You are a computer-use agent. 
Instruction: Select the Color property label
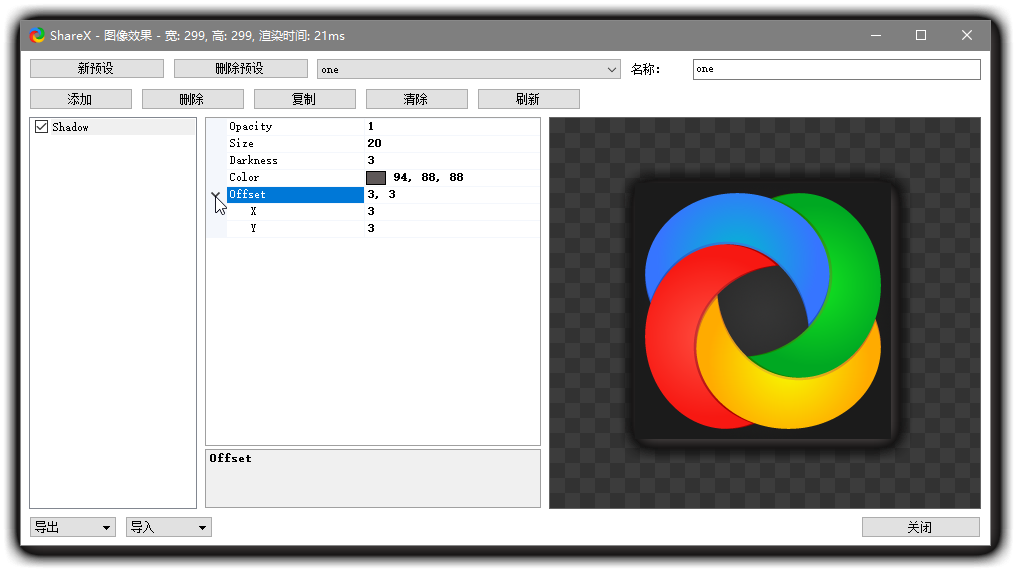[x=244, y=177]
